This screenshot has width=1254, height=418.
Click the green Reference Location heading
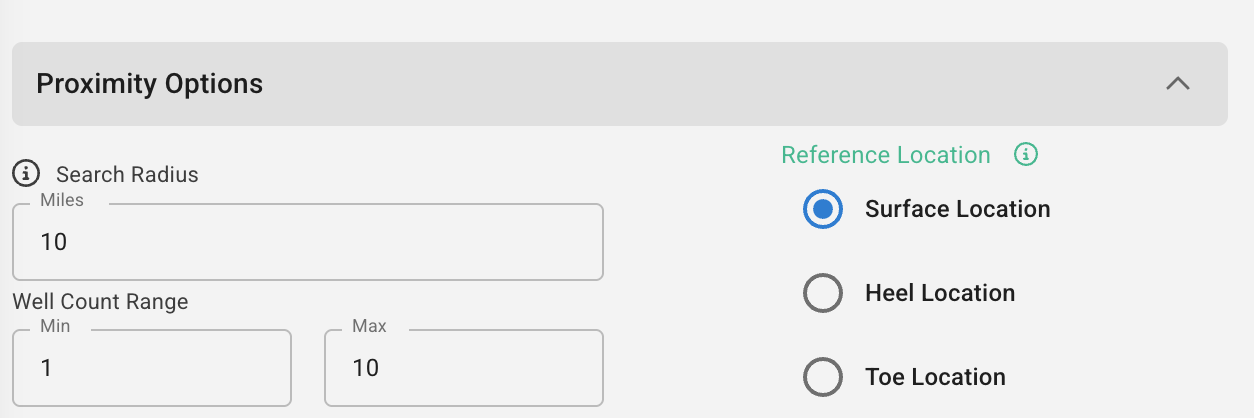pos(885,155)
